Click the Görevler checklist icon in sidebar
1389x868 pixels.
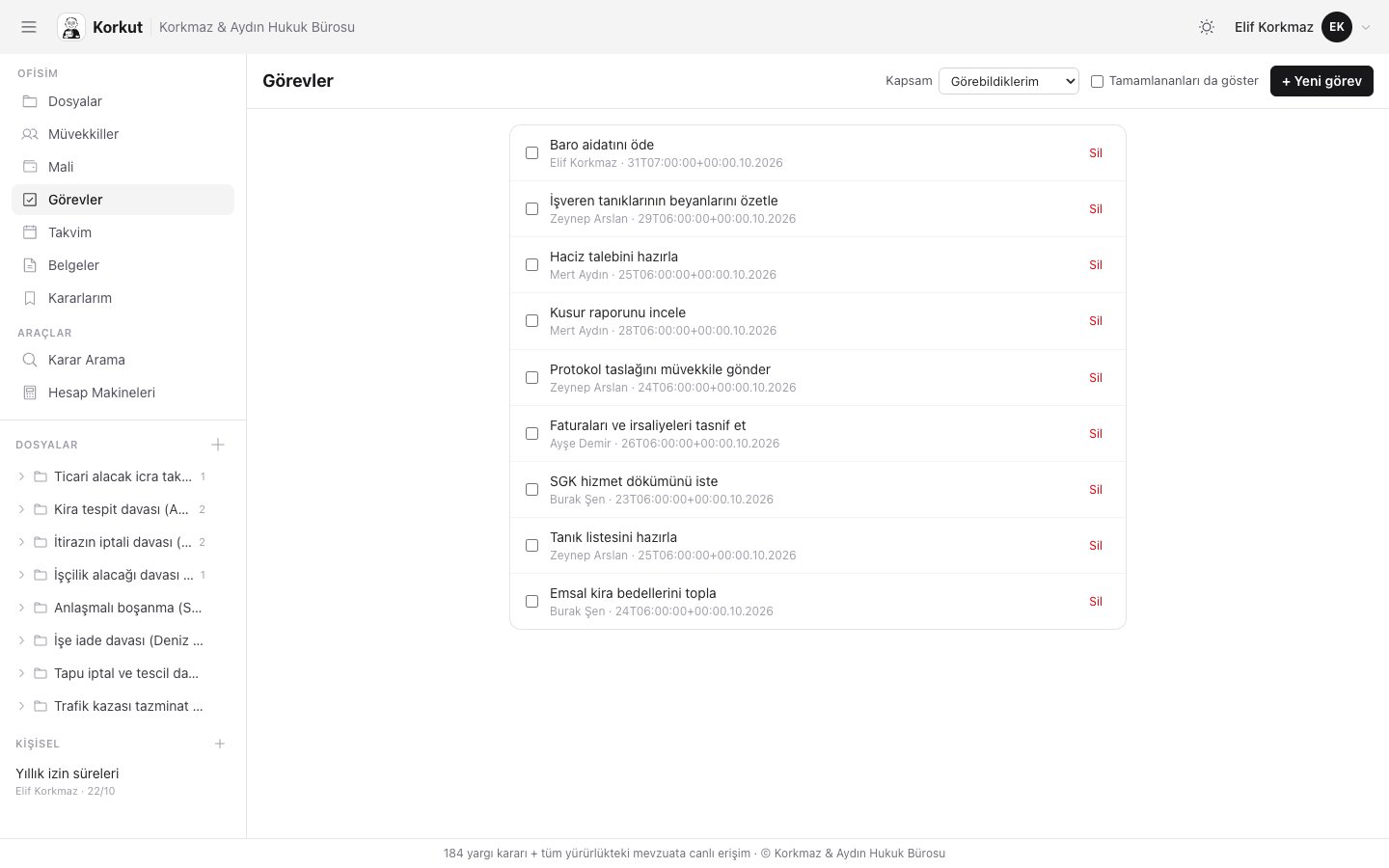30,200
